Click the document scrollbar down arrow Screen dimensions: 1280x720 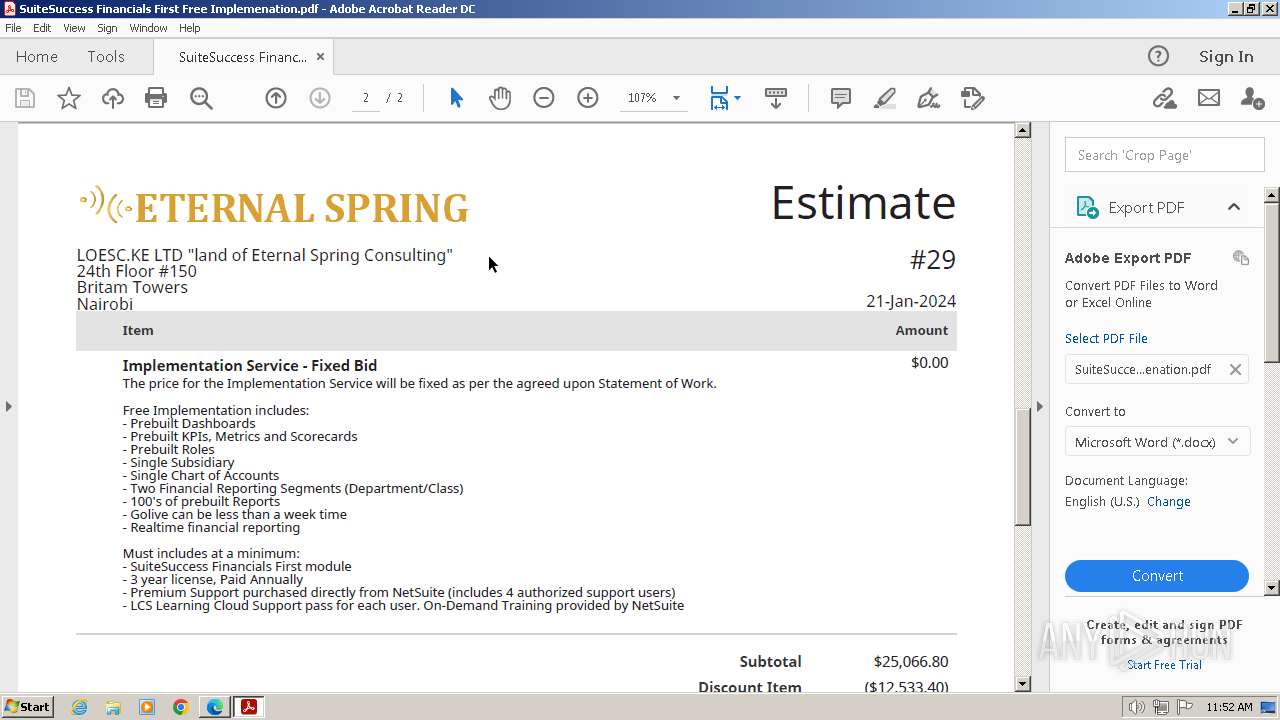coord(1022,684)
